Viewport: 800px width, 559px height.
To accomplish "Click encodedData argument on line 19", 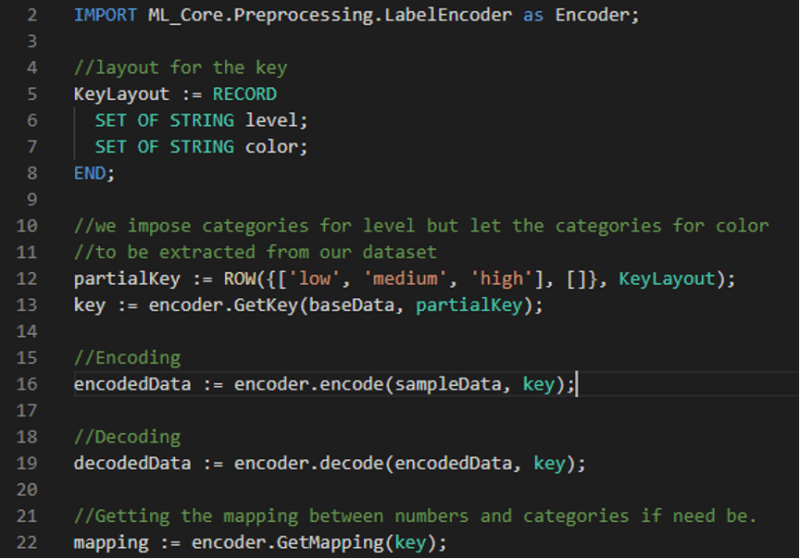I will pyautogui.click(x=453, y=463).
